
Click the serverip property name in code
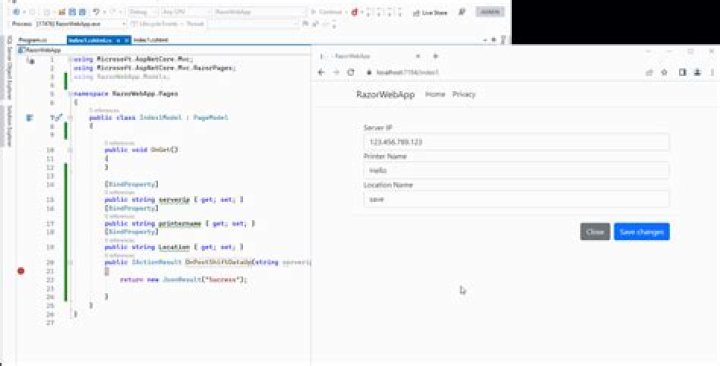(174, 200)
